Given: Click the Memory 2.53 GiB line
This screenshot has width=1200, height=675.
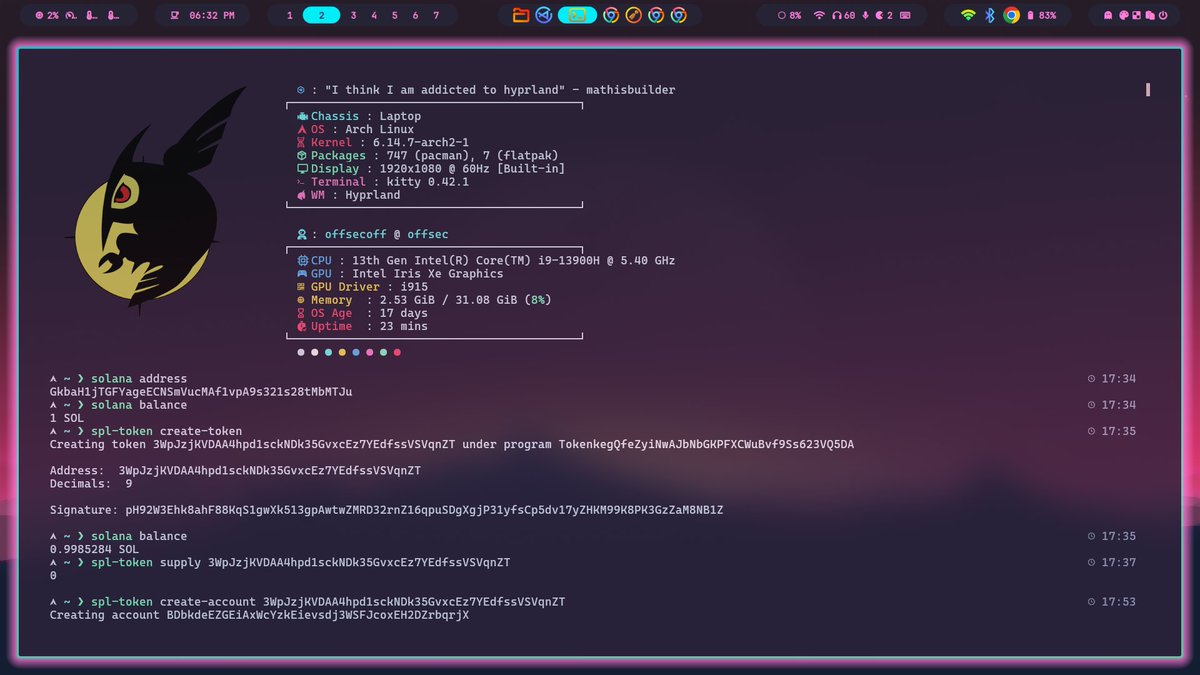Looking at the screenshot, I should (424, 300).
